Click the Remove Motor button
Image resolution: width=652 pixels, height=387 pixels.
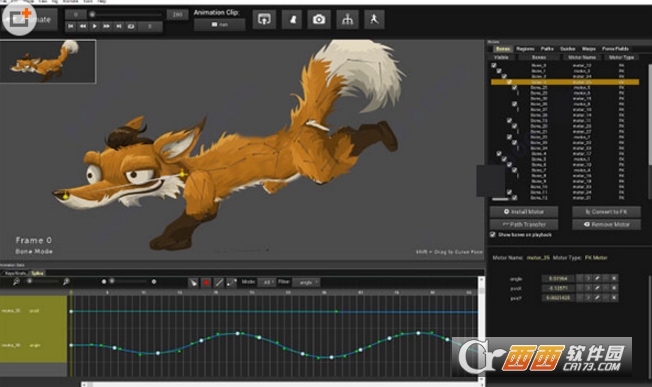(x=606, y=224)
